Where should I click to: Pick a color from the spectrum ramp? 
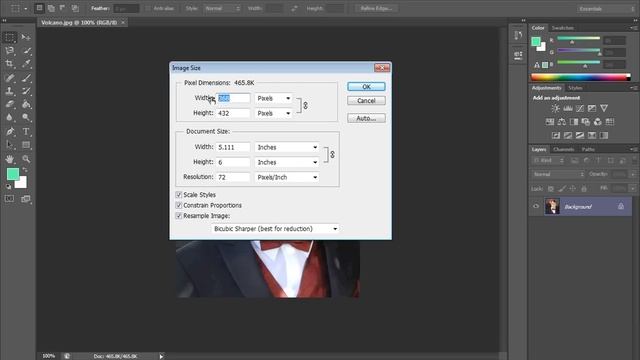coord(580,77)
